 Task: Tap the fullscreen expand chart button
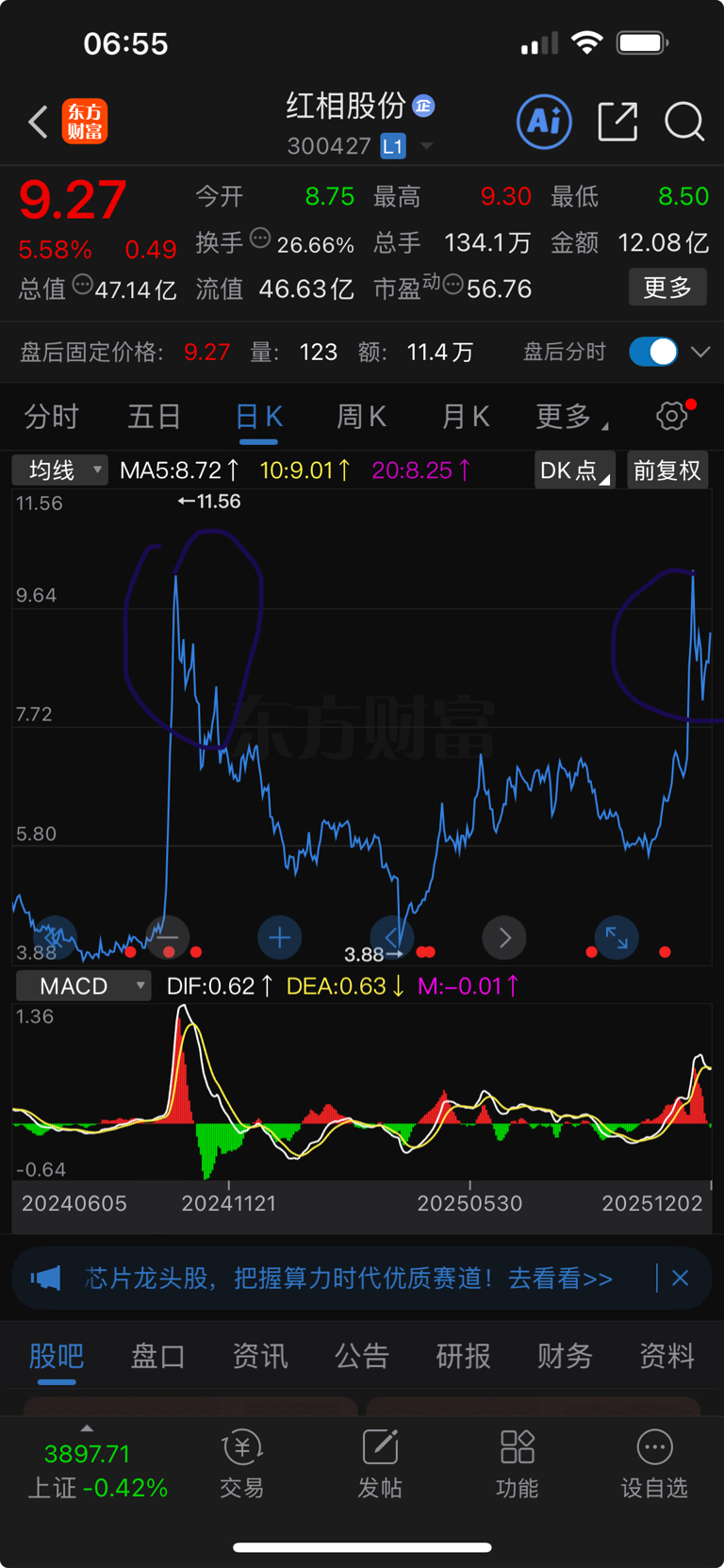click(x=617, y=937)
